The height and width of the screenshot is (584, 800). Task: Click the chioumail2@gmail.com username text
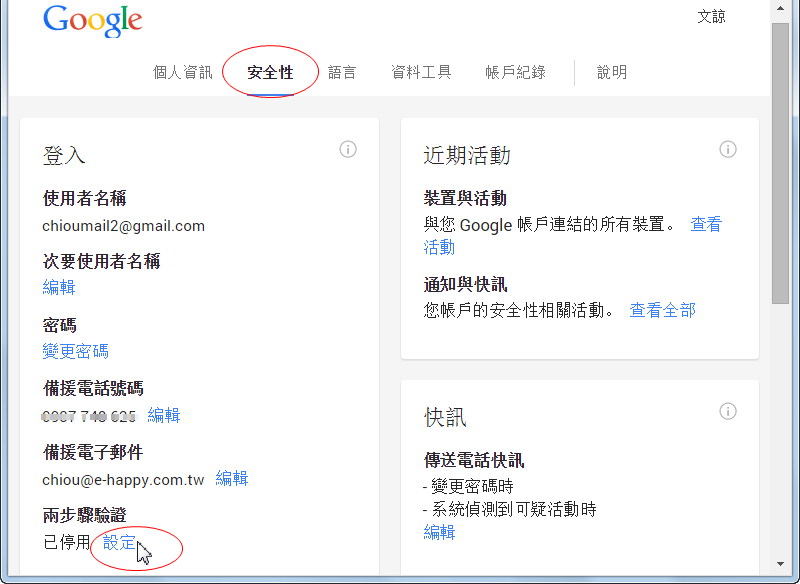click(123, 226)
